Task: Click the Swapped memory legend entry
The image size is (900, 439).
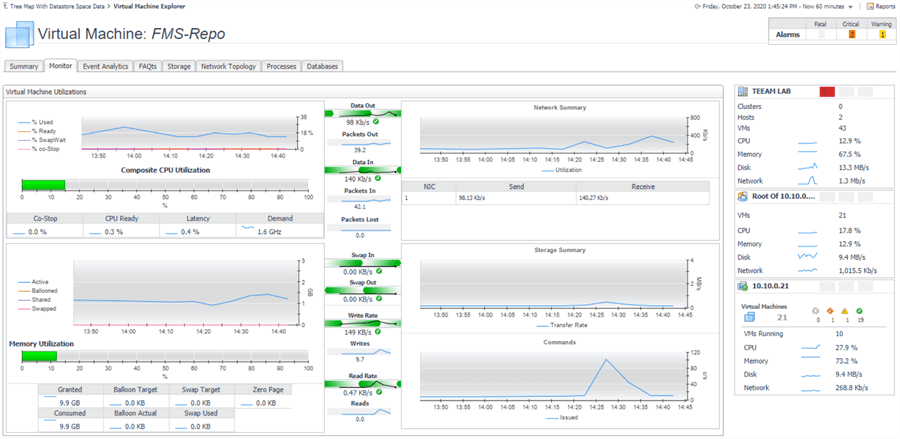Action: tap(36, 309)
